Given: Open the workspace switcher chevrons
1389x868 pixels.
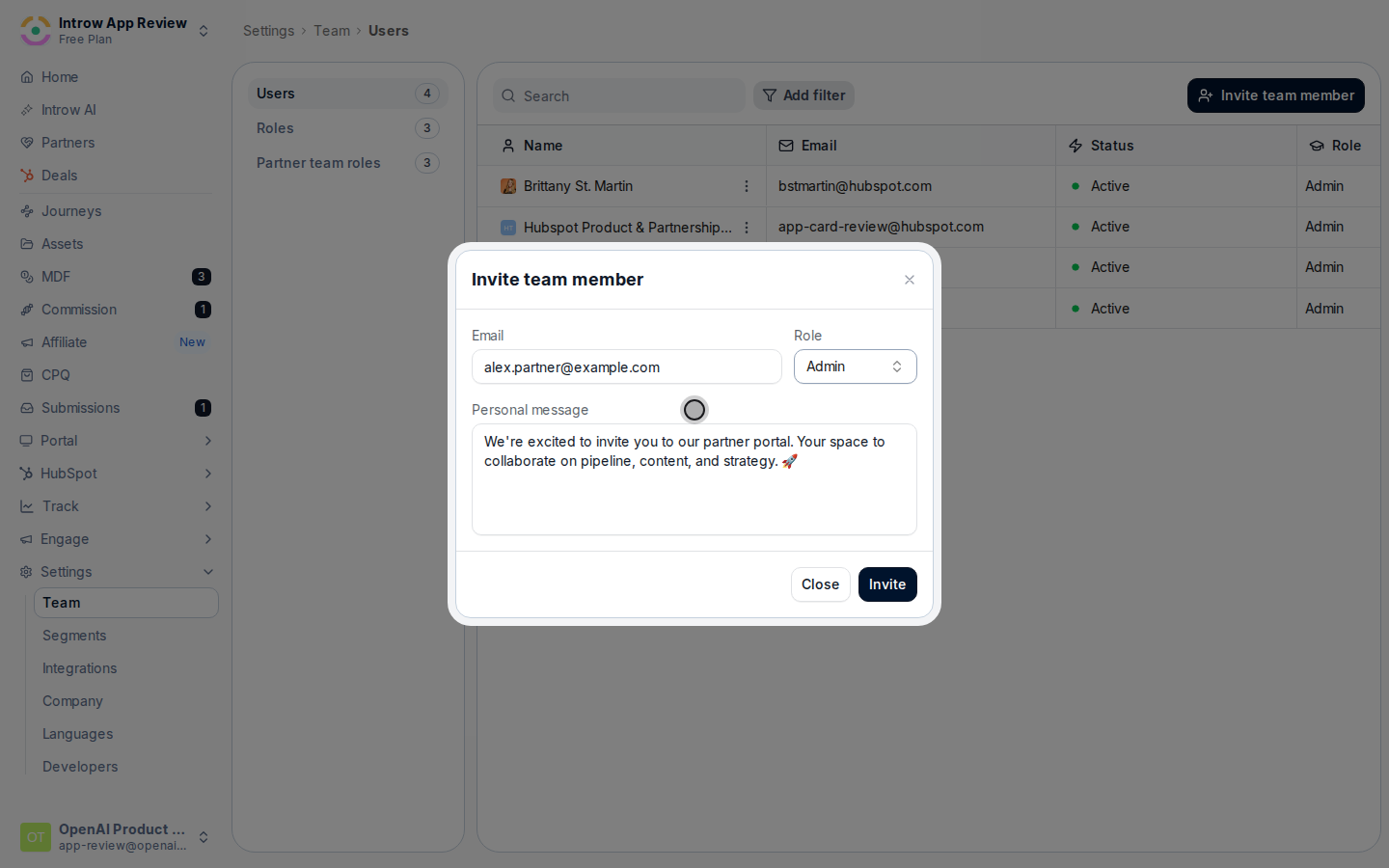Looking at the screenshot, I should (204, 31).
